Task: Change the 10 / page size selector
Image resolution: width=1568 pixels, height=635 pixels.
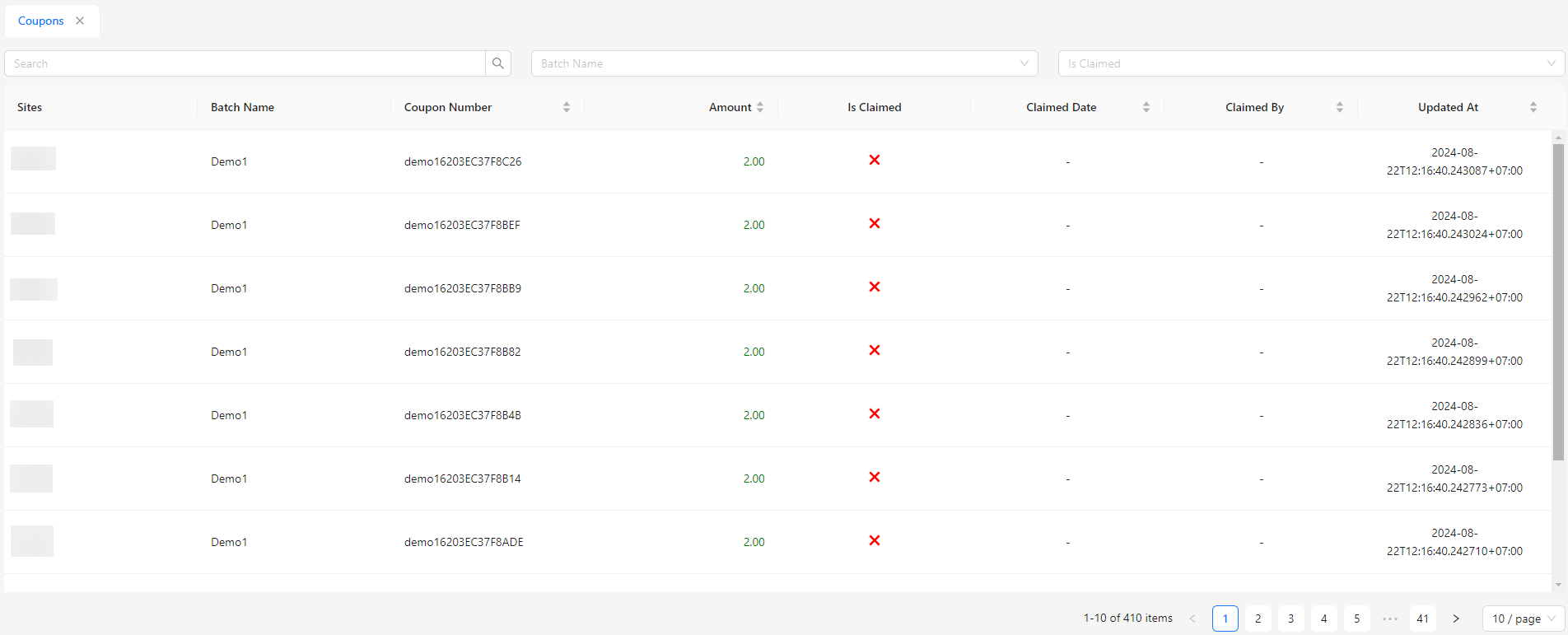Action: click(1524, 619)
